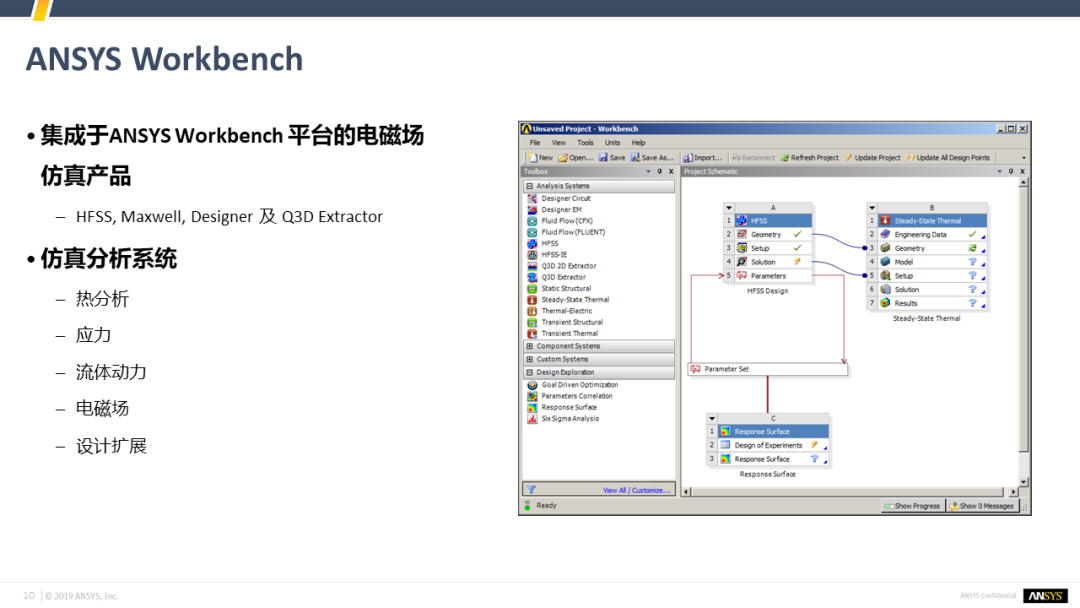Expand the Custom Systems group
The width and height of the screenshot is (1080, 608).
[529, 359]
